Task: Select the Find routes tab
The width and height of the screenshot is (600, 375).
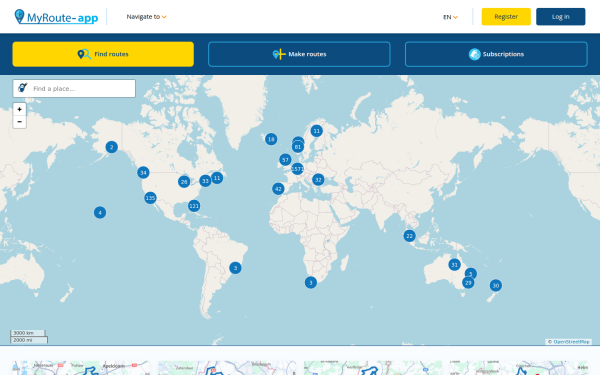Action: click(x=103, y=54)
